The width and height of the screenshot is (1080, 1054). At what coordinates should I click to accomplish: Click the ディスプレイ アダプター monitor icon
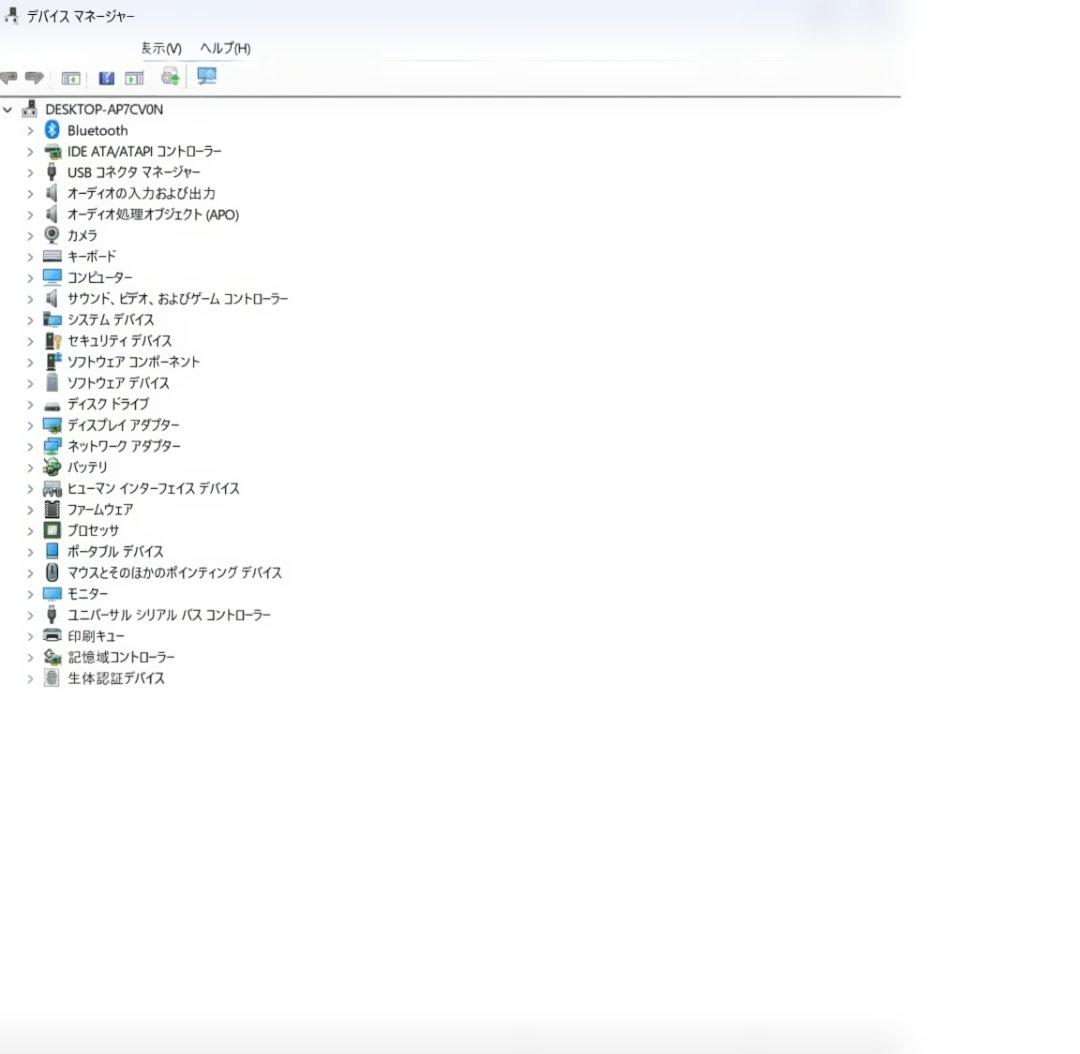pos(52,425)
